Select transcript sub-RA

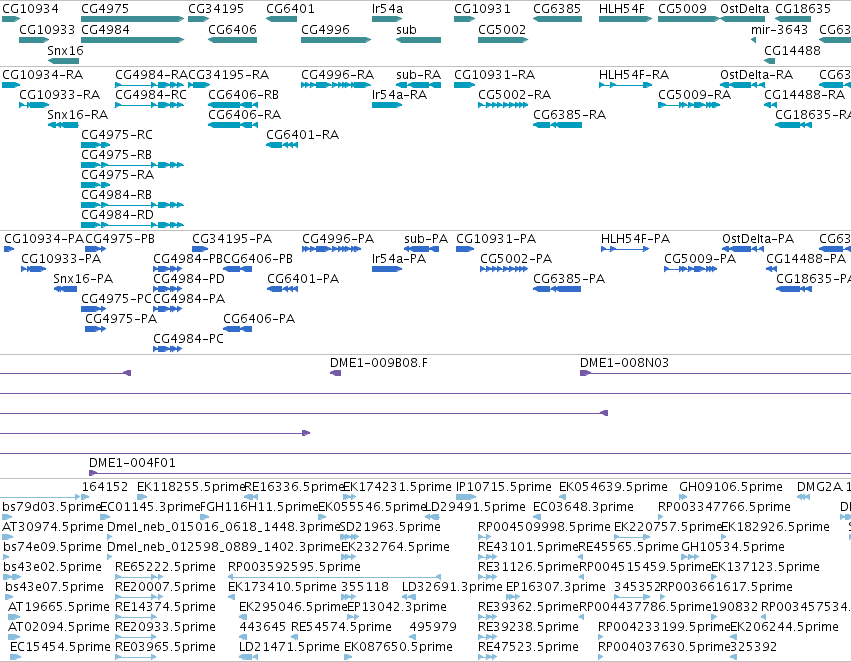pos(418,74)
